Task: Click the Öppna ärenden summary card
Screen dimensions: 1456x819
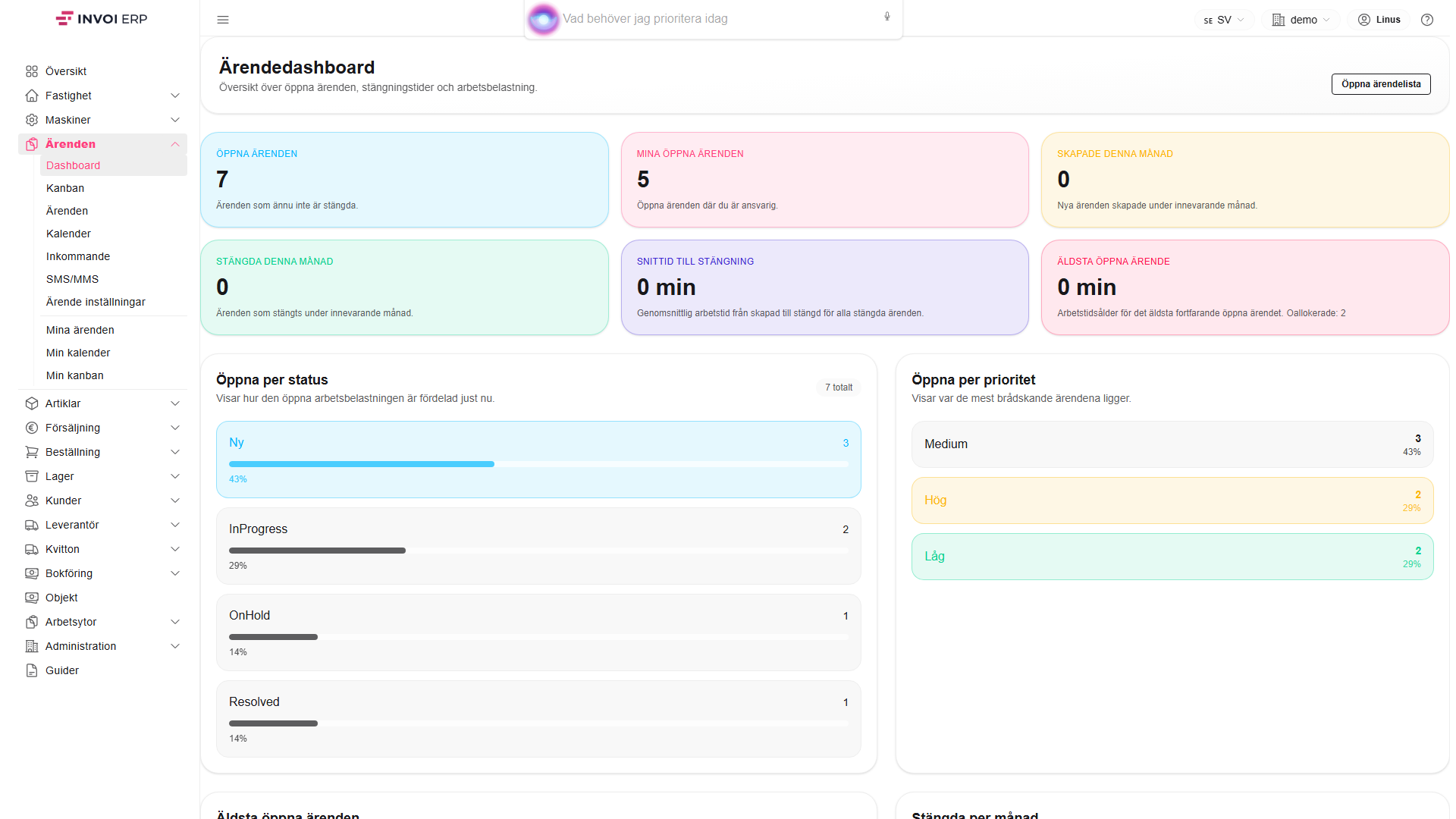Action: [404, 180]
